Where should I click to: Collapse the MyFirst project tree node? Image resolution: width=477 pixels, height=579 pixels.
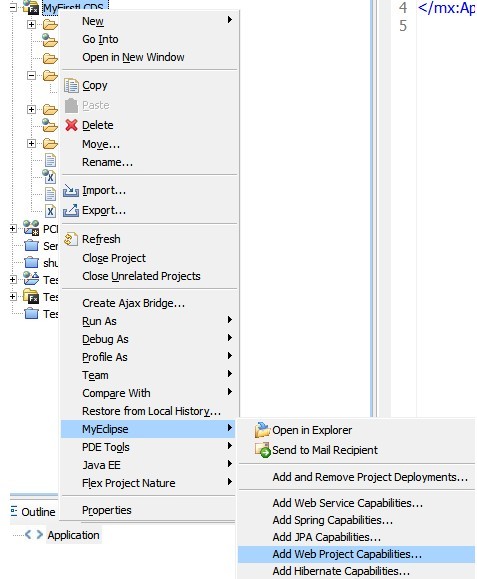click(13, 7)
